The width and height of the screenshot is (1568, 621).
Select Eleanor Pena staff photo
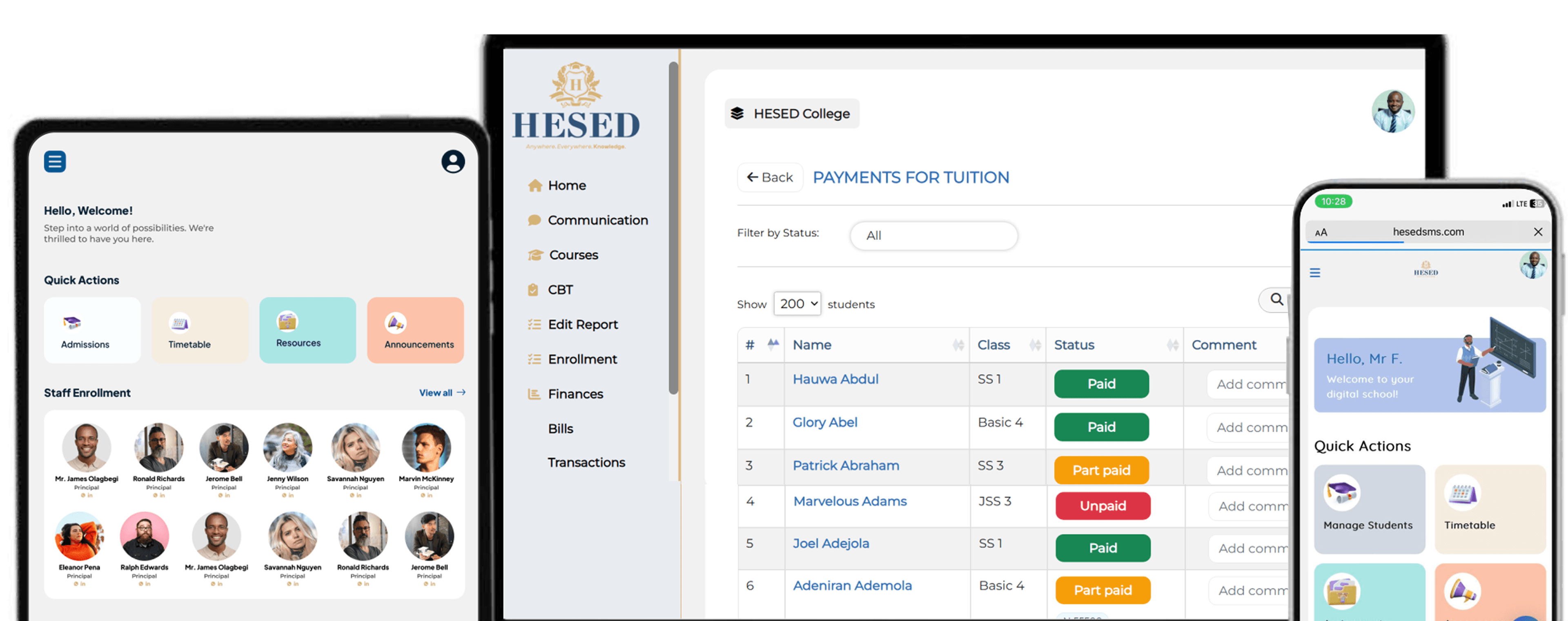pyautogui.click(x=79, y=536)
